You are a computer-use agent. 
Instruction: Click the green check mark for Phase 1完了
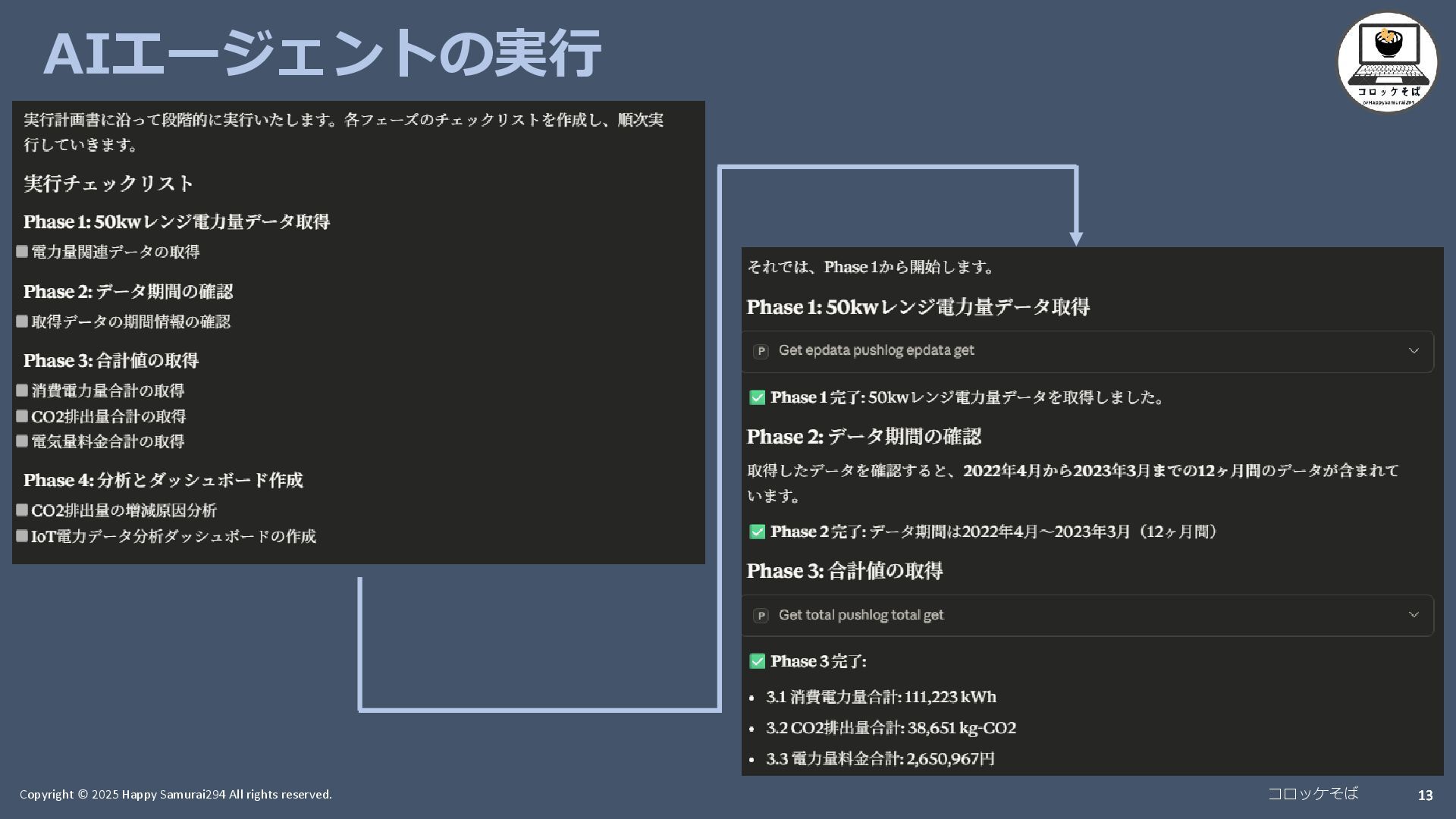tap(757, 398)
